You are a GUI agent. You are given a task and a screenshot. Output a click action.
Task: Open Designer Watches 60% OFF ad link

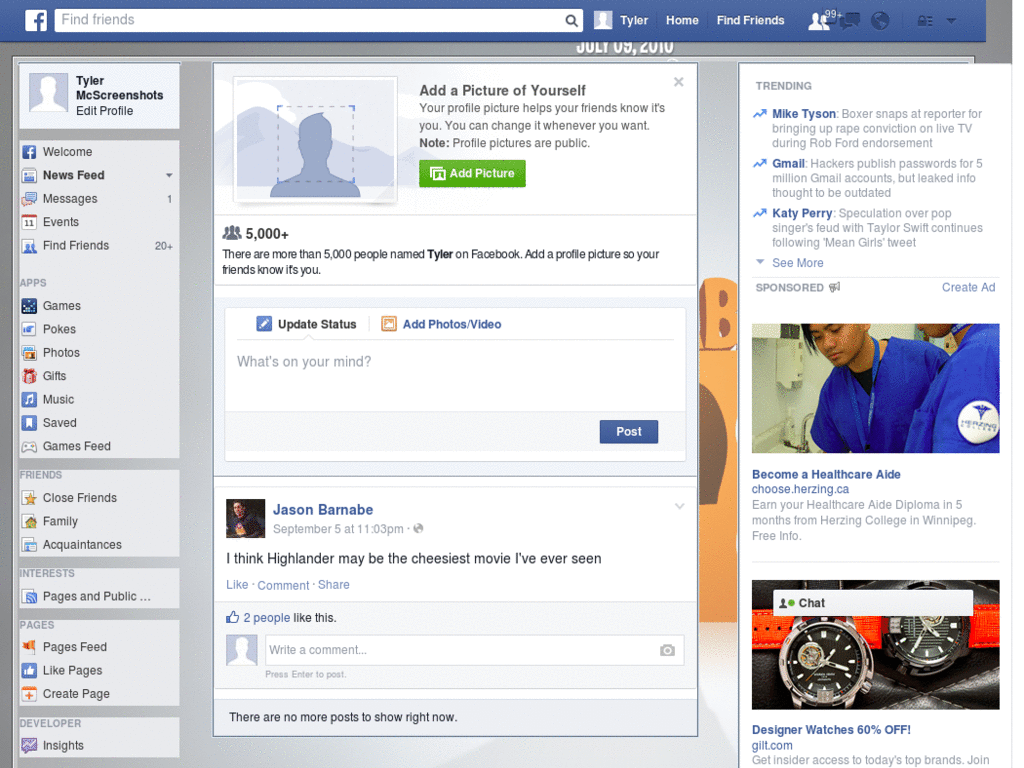tap(831, 730)
